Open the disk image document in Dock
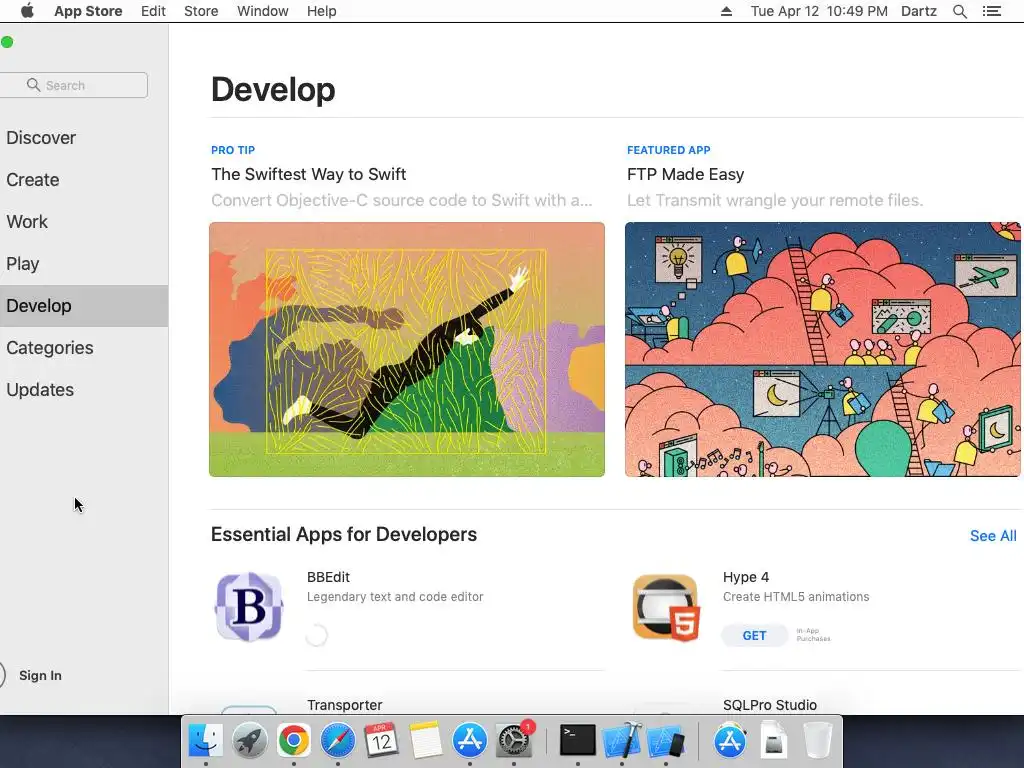Image resolution: width=1024 pixels, height=768 pixels. pos(774,741)
